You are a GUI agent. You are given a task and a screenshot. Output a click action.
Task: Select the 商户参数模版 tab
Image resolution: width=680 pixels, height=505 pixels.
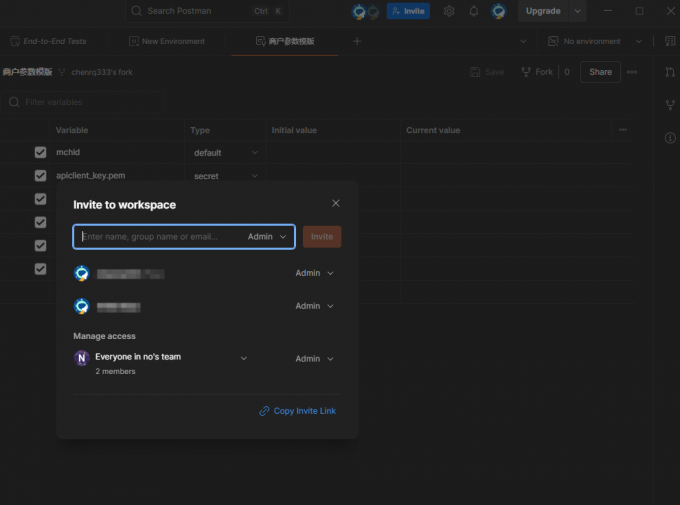(284, 41)
